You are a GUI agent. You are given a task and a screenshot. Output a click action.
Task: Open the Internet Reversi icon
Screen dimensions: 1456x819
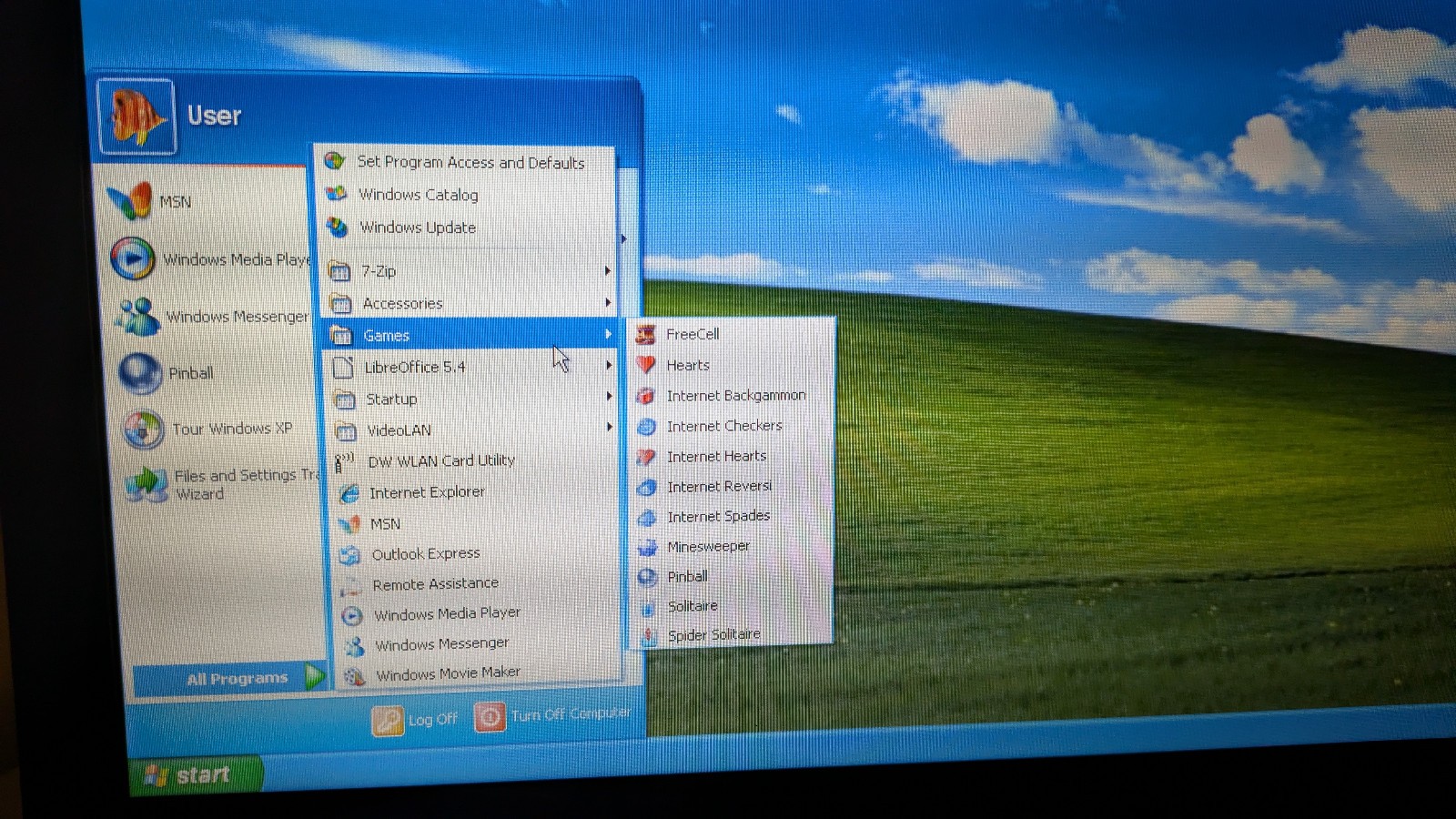647,487
